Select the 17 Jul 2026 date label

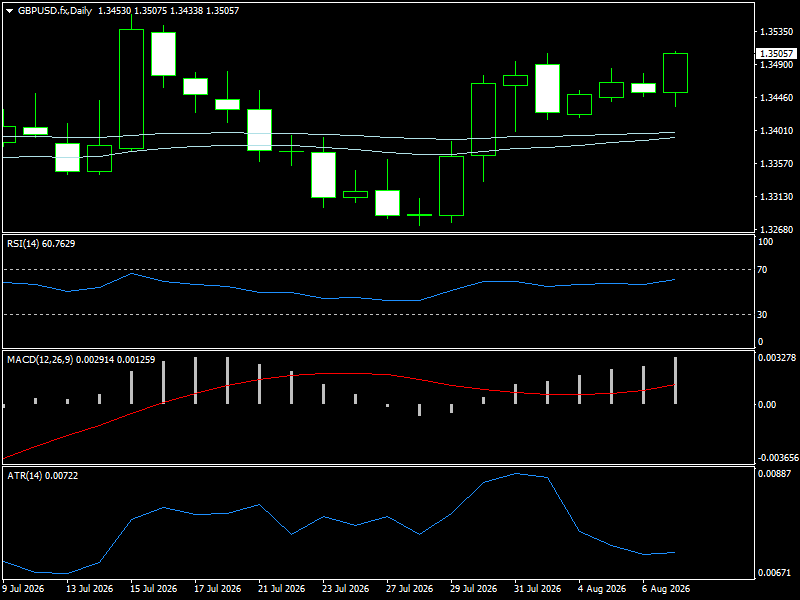pos(218,589)
